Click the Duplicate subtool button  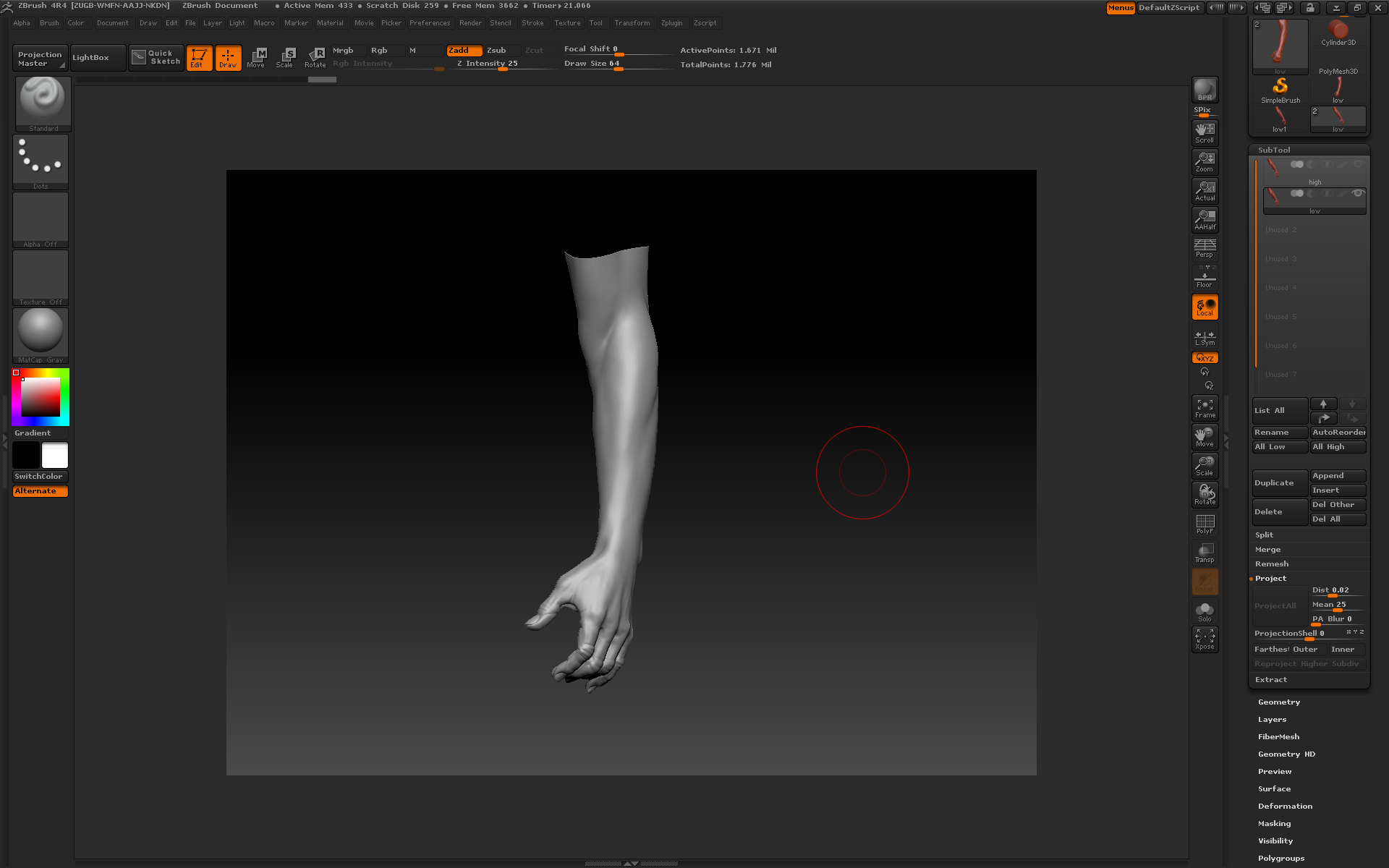click(1280, 483)
